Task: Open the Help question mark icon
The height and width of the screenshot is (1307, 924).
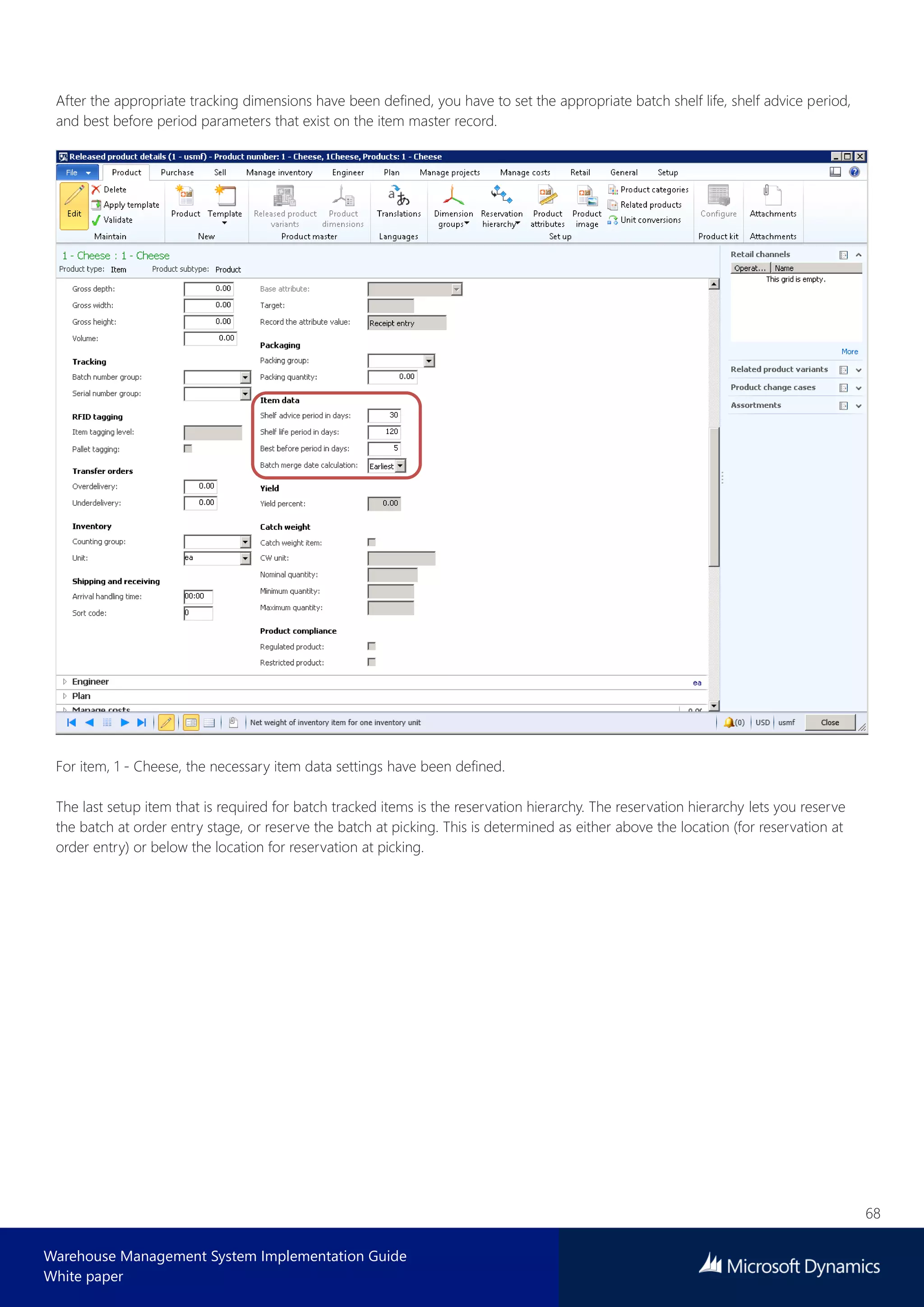Action: click(x=854, y=172)
